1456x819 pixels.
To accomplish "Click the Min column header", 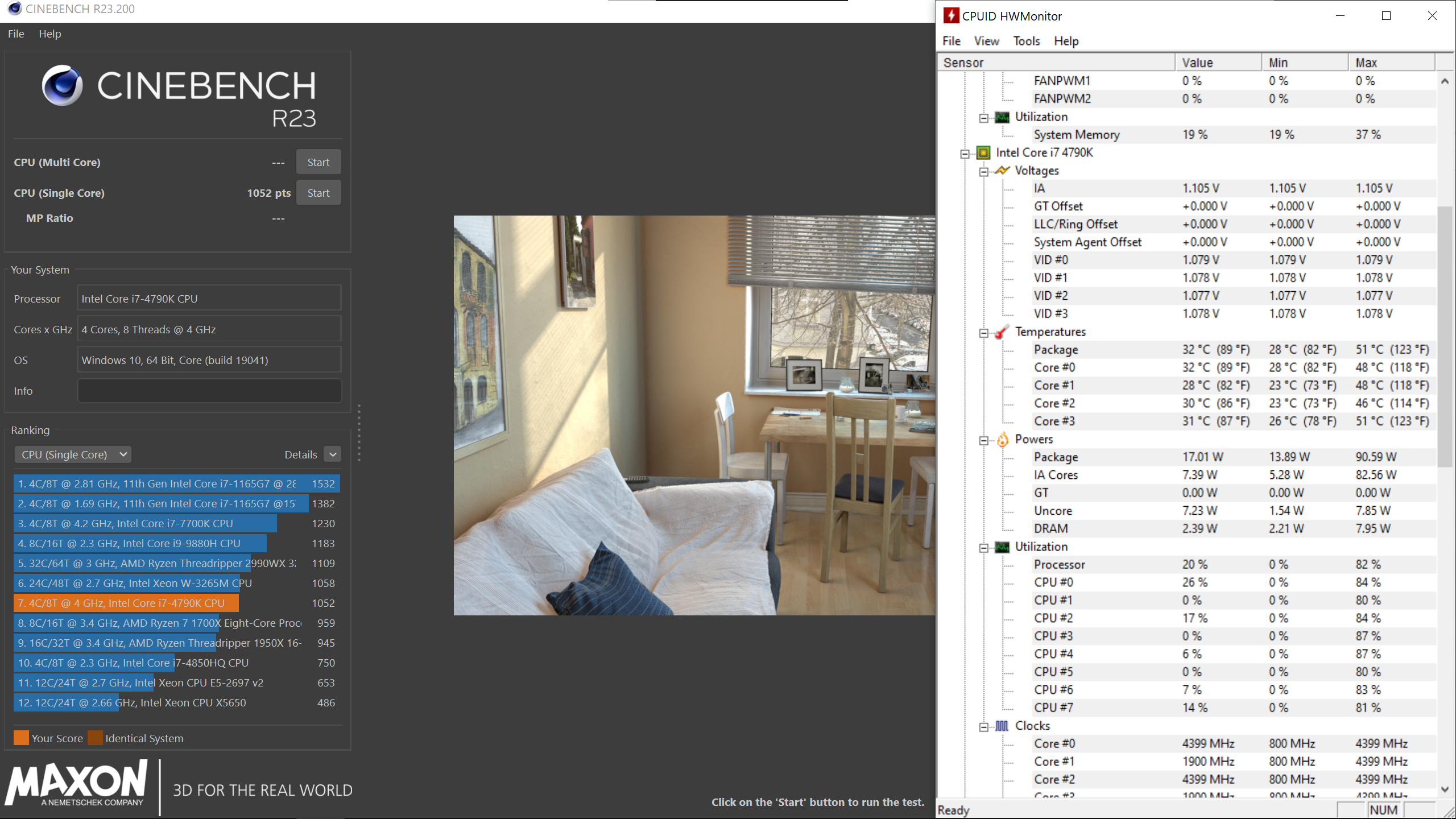I will coord(1305,63).
